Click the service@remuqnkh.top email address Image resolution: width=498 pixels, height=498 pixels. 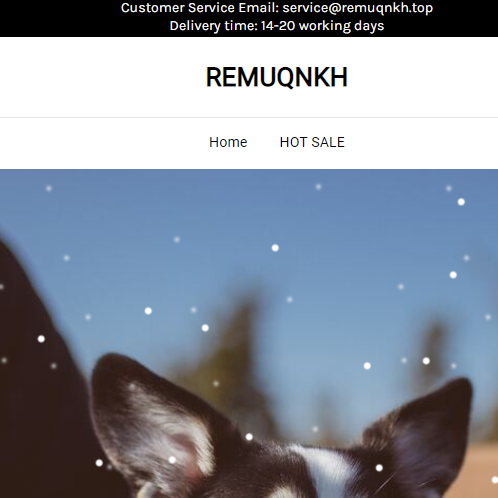click(358, 8)
